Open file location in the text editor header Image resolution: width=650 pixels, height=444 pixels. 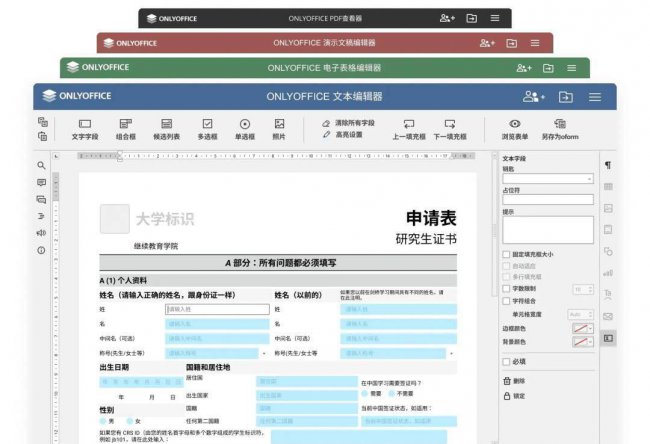565,97
